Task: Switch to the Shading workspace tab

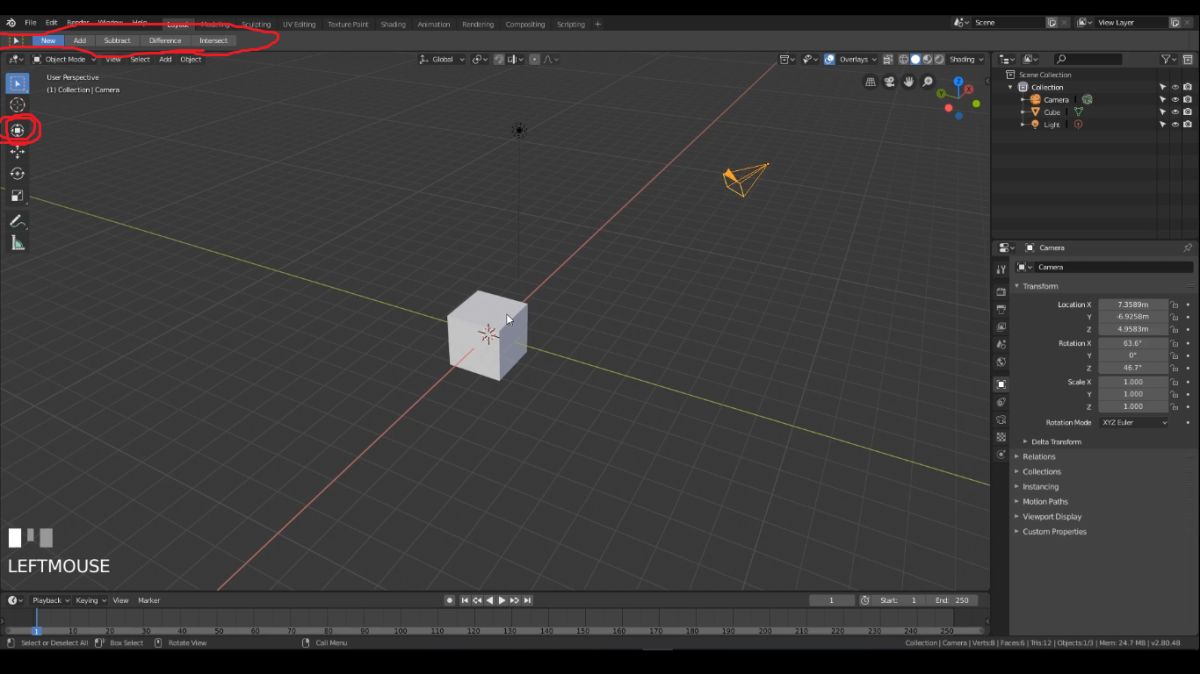Action: (393, 24)
